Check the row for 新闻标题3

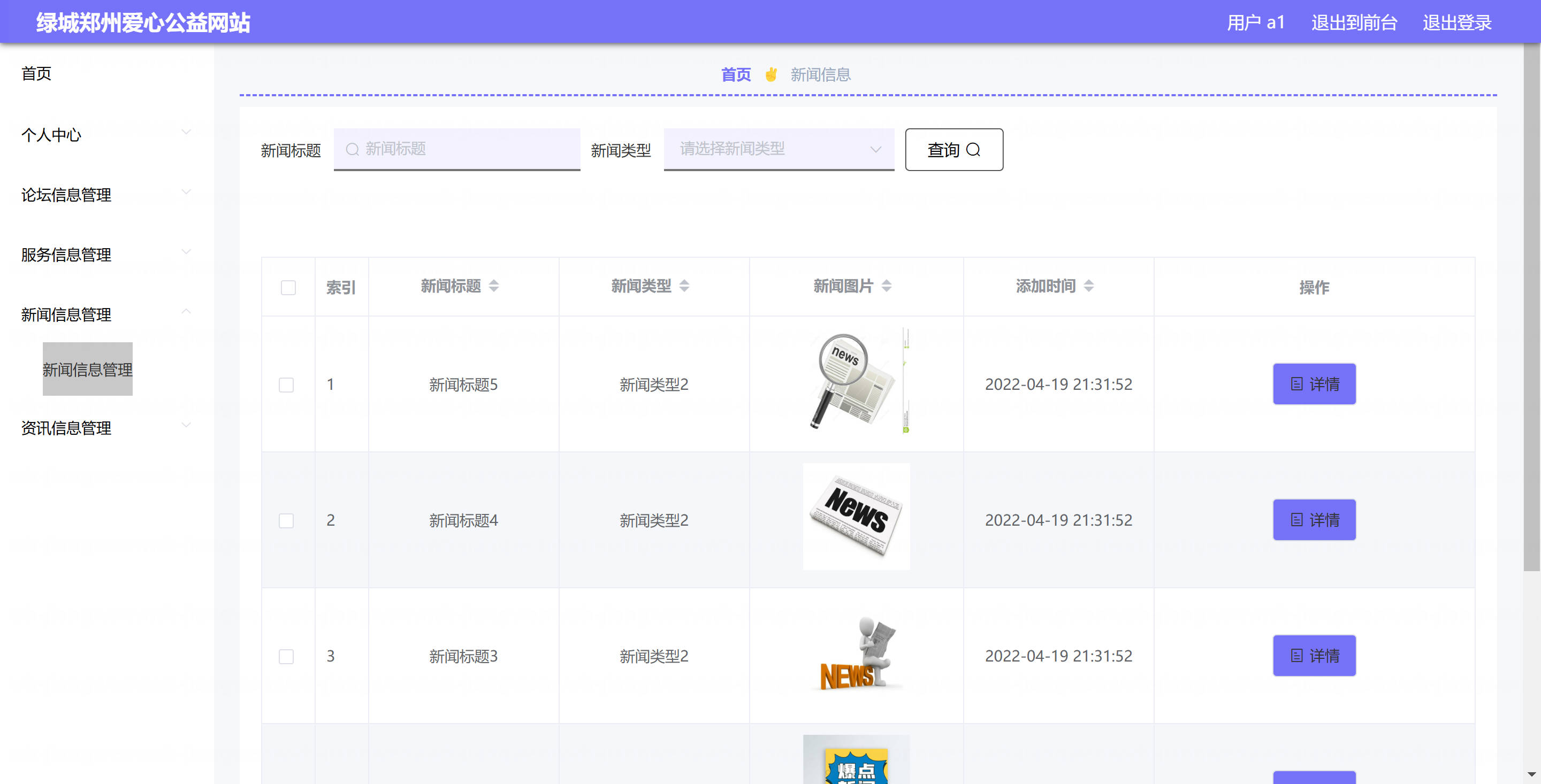[287, 656]
